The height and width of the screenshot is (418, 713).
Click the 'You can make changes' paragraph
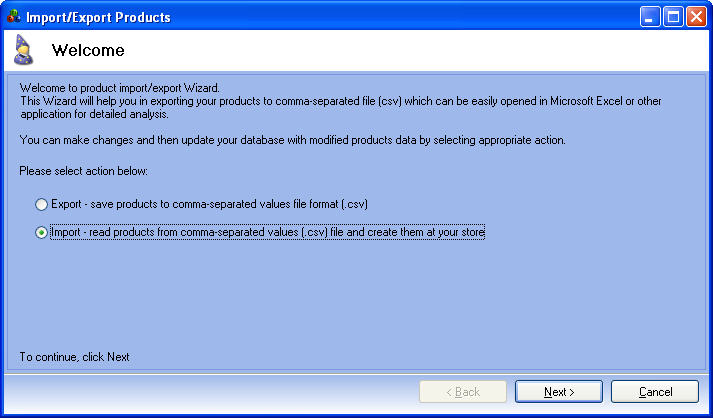[293, 140]
